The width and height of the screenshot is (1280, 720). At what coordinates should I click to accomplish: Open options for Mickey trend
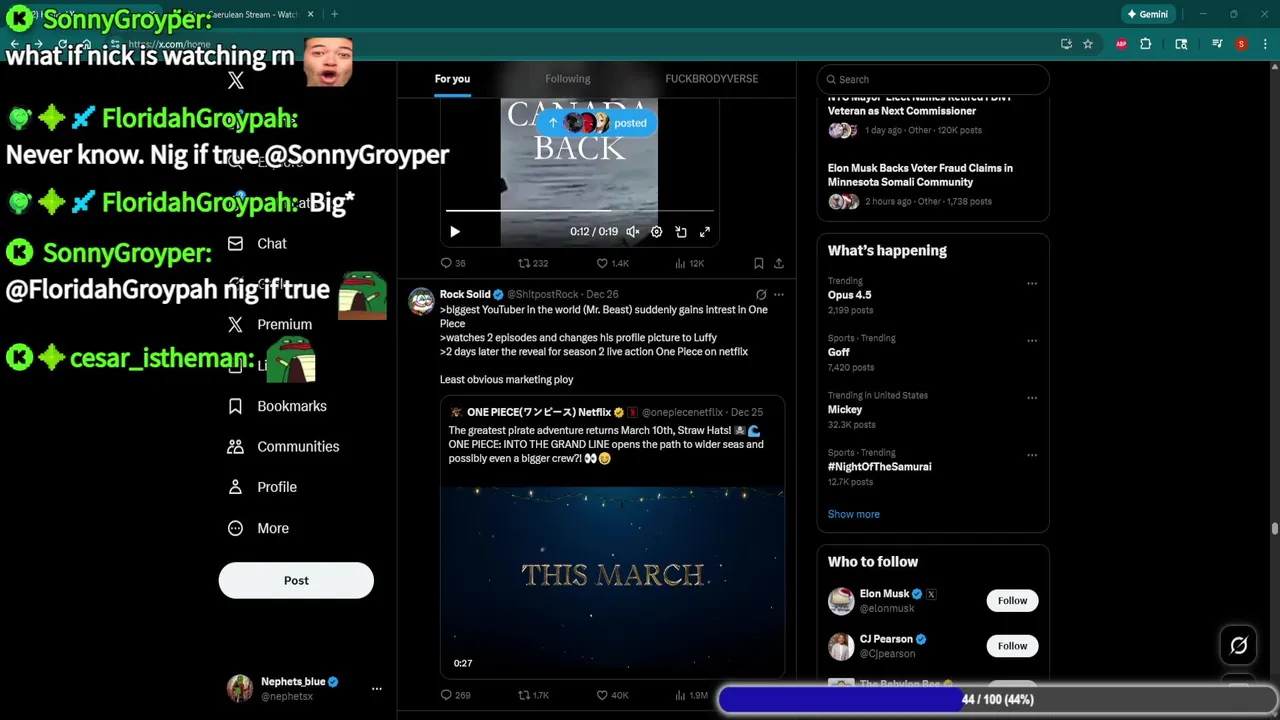pyautogui.click(x=1032, y=397)
